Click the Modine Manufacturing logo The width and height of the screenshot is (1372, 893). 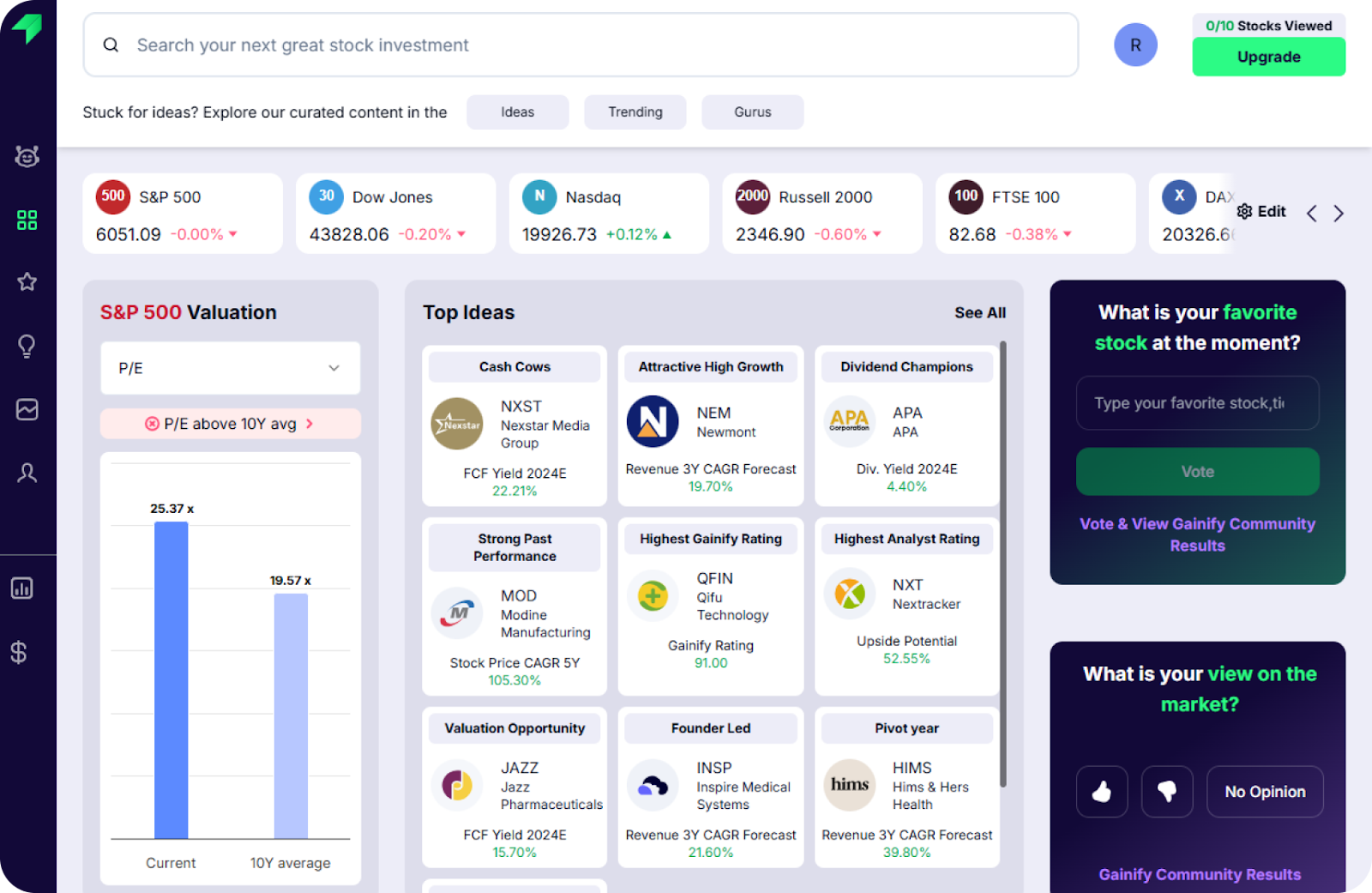click(457, 612)
